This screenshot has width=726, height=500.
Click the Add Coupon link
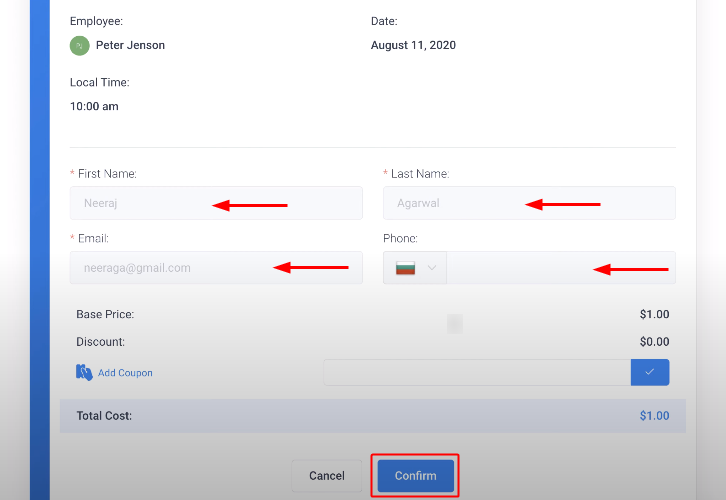pos(125,373)
